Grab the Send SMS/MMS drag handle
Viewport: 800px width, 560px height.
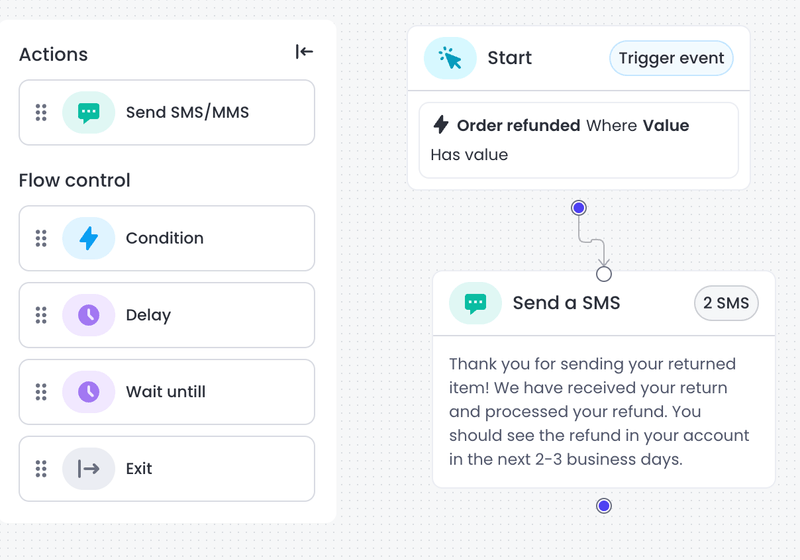pos(41,112)
